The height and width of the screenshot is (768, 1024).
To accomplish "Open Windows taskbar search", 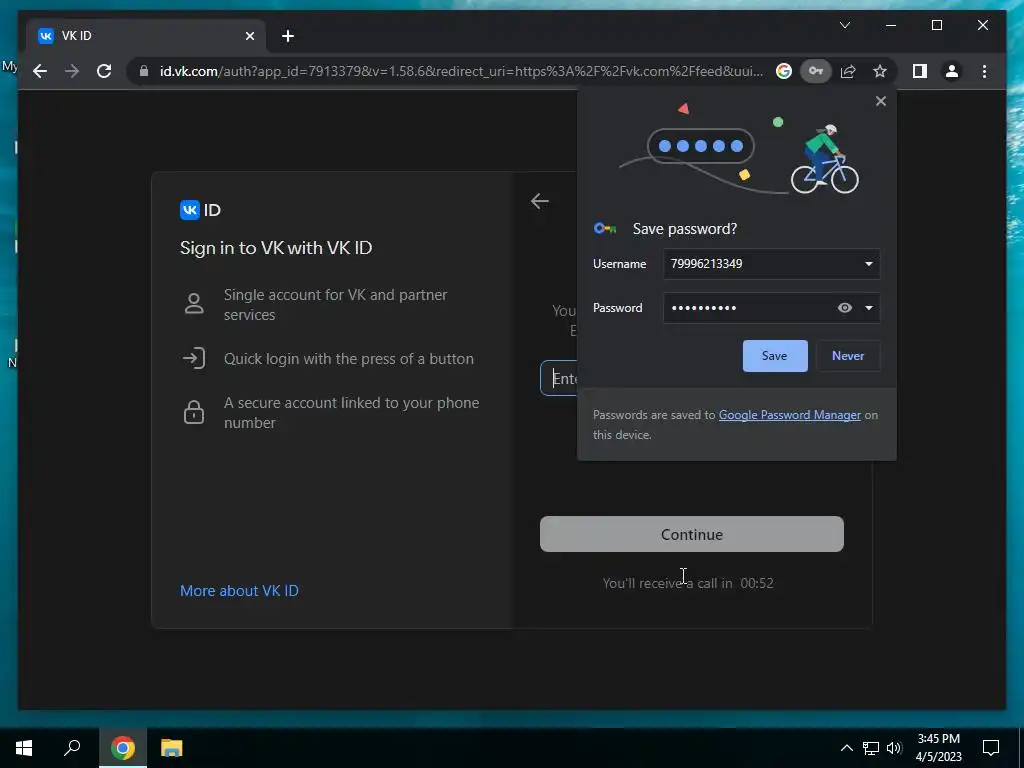I will coord(72,748).
